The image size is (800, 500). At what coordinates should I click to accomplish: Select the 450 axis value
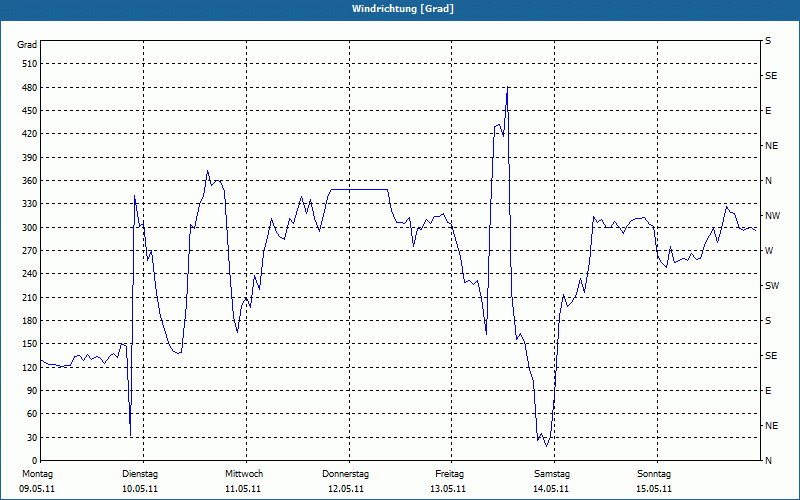click(30, 111)
